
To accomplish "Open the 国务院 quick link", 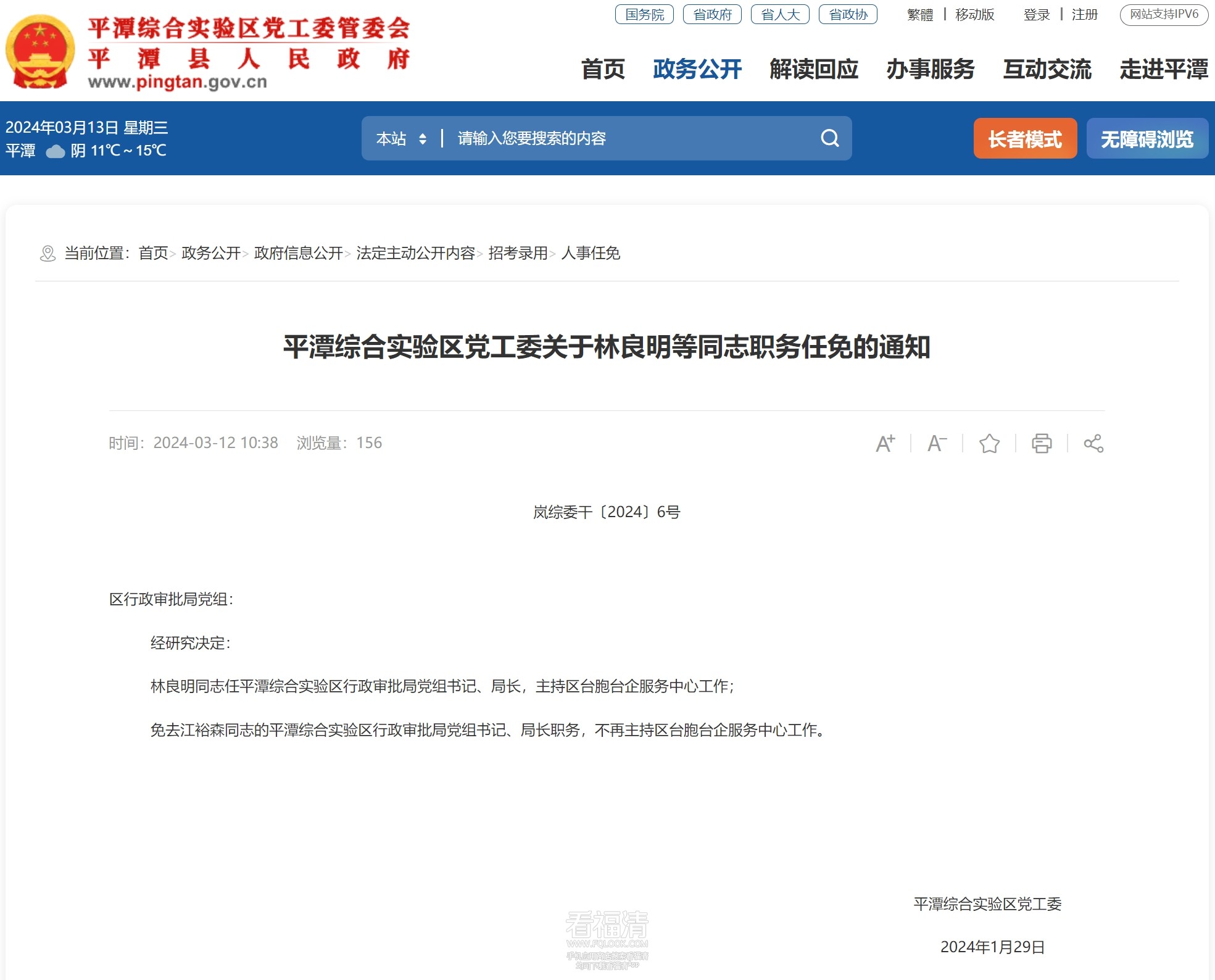I will click(x=644, y=14).
